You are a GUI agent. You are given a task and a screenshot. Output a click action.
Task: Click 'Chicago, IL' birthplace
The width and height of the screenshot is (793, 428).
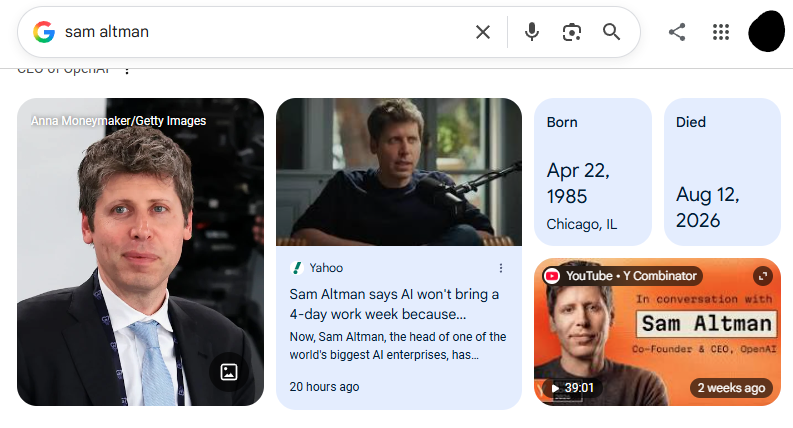pyautogui.click(x=582, y=224)
